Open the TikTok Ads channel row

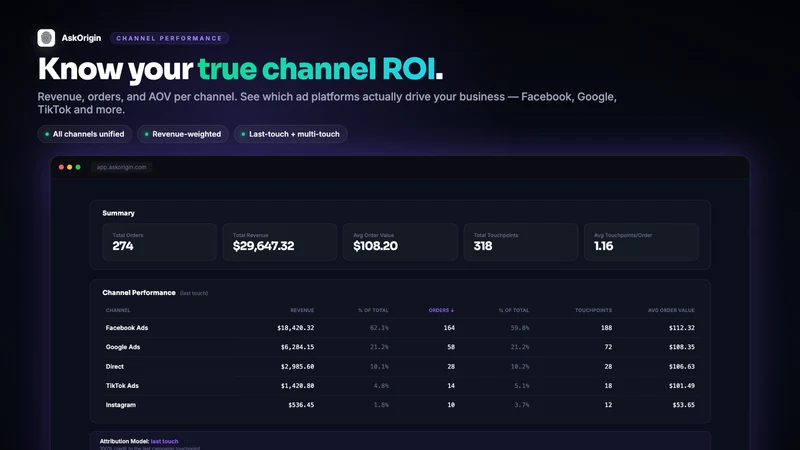(400, 386)
